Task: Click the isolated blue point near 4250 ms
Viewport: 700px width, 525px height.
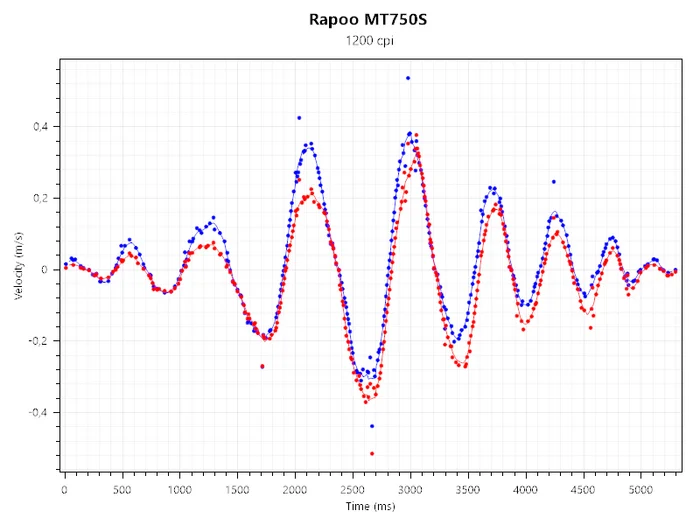Action: pos(554,182)
